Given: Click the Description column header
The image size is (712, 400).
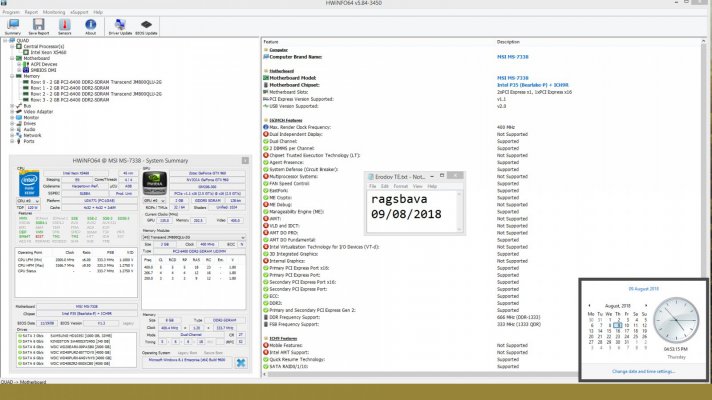Looking at the screenshot, I should point(508,42).
